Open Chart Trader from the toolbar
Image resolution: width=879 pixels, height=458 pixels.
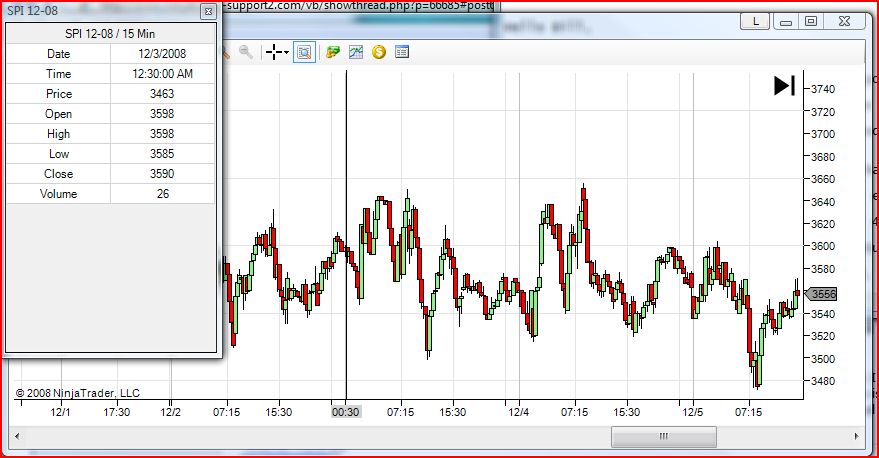click(x=333, y=52)
